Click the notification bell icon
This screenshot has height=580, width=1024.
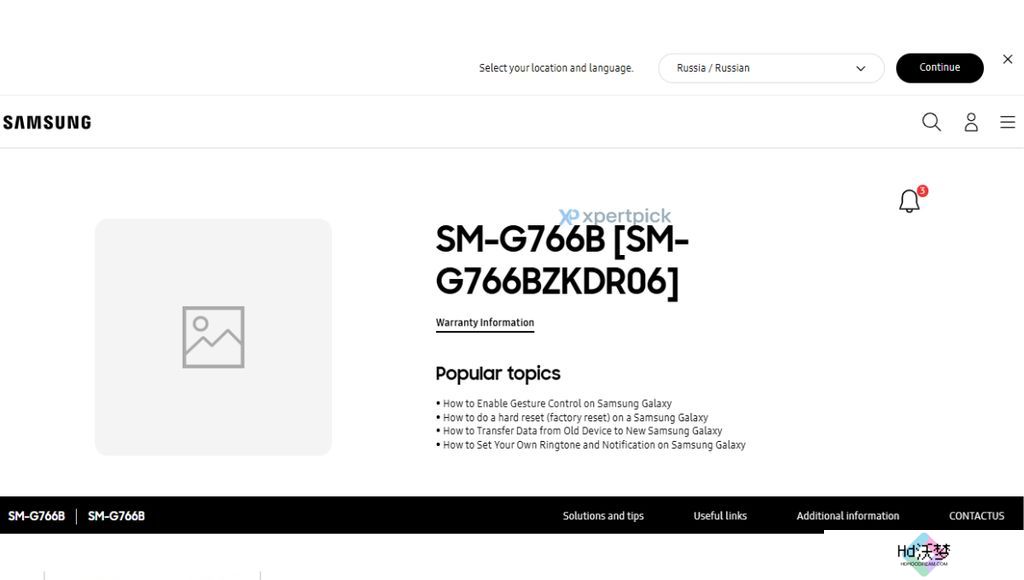[x=909, y=201]
